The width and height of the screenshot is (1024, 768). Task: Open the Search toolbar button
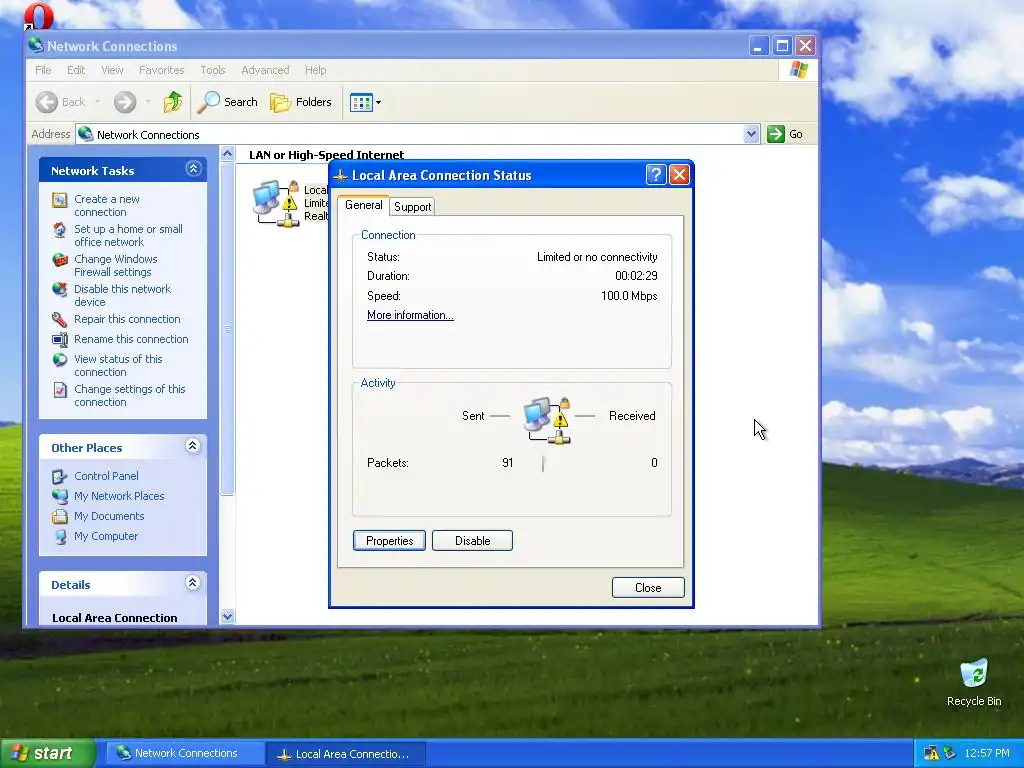point(227,102)
